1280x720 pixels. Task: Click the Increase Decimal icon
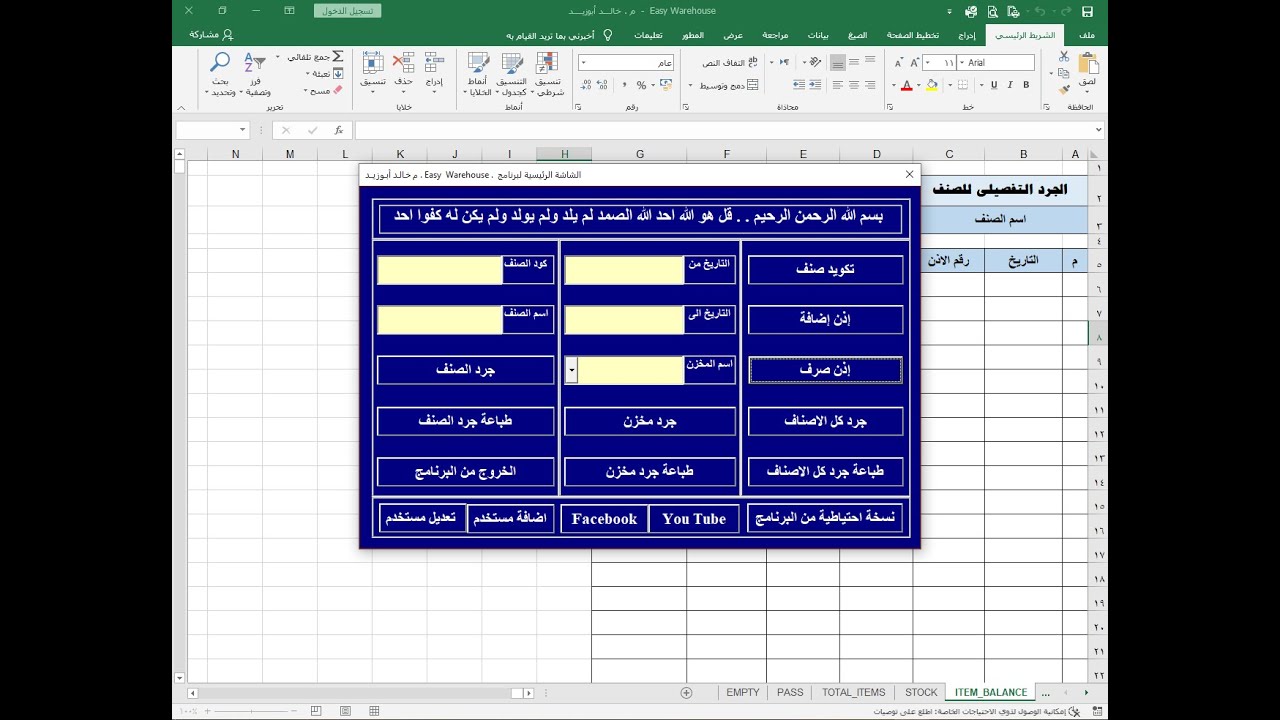(x=604, y=85)
